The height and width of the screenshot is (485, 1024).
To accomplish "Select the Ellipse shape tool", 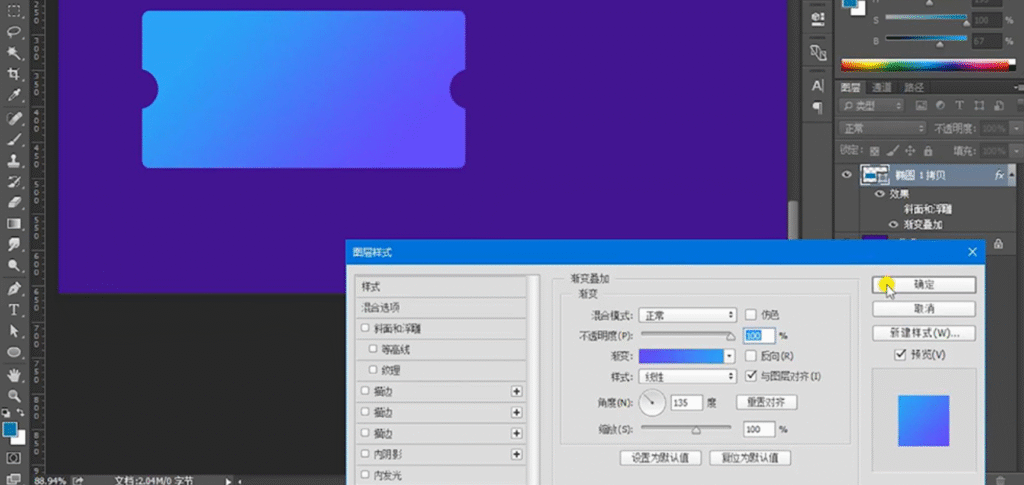I will click(14, 352).
